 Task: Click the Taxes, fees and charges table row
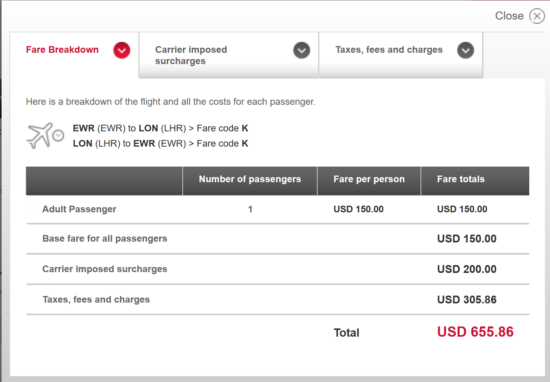(x=277, y=300)
